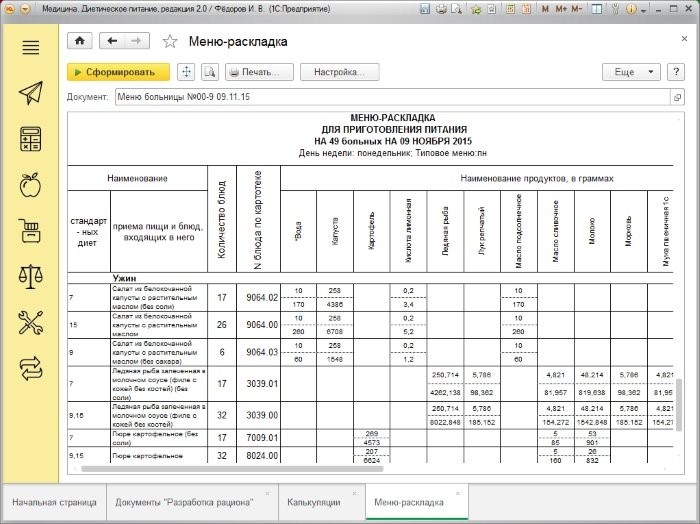
Task: Click the Печать... button
Action: pyautogui.click(x=259, y=72)
